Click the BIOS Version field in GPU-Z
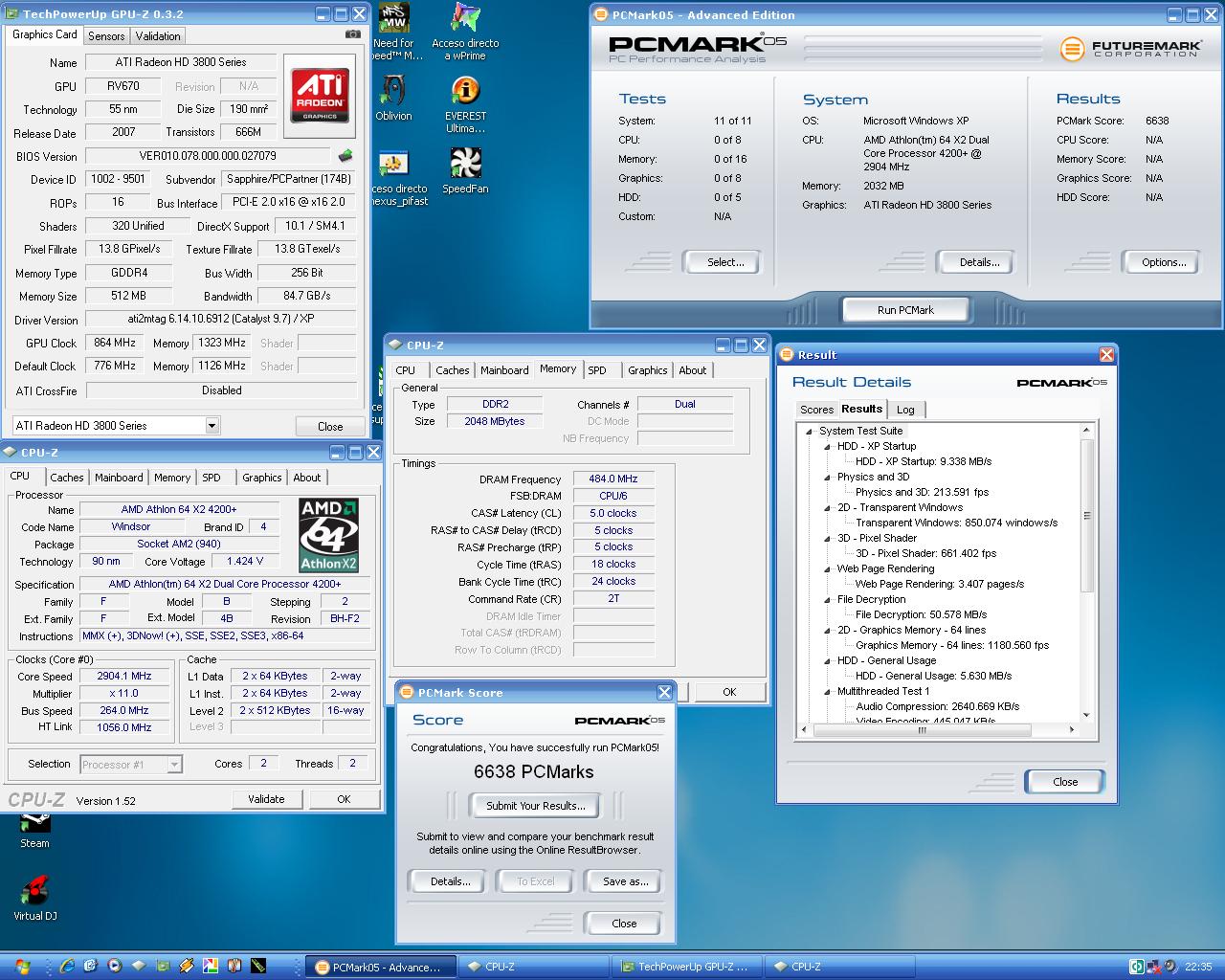 [x=208, y=156]
